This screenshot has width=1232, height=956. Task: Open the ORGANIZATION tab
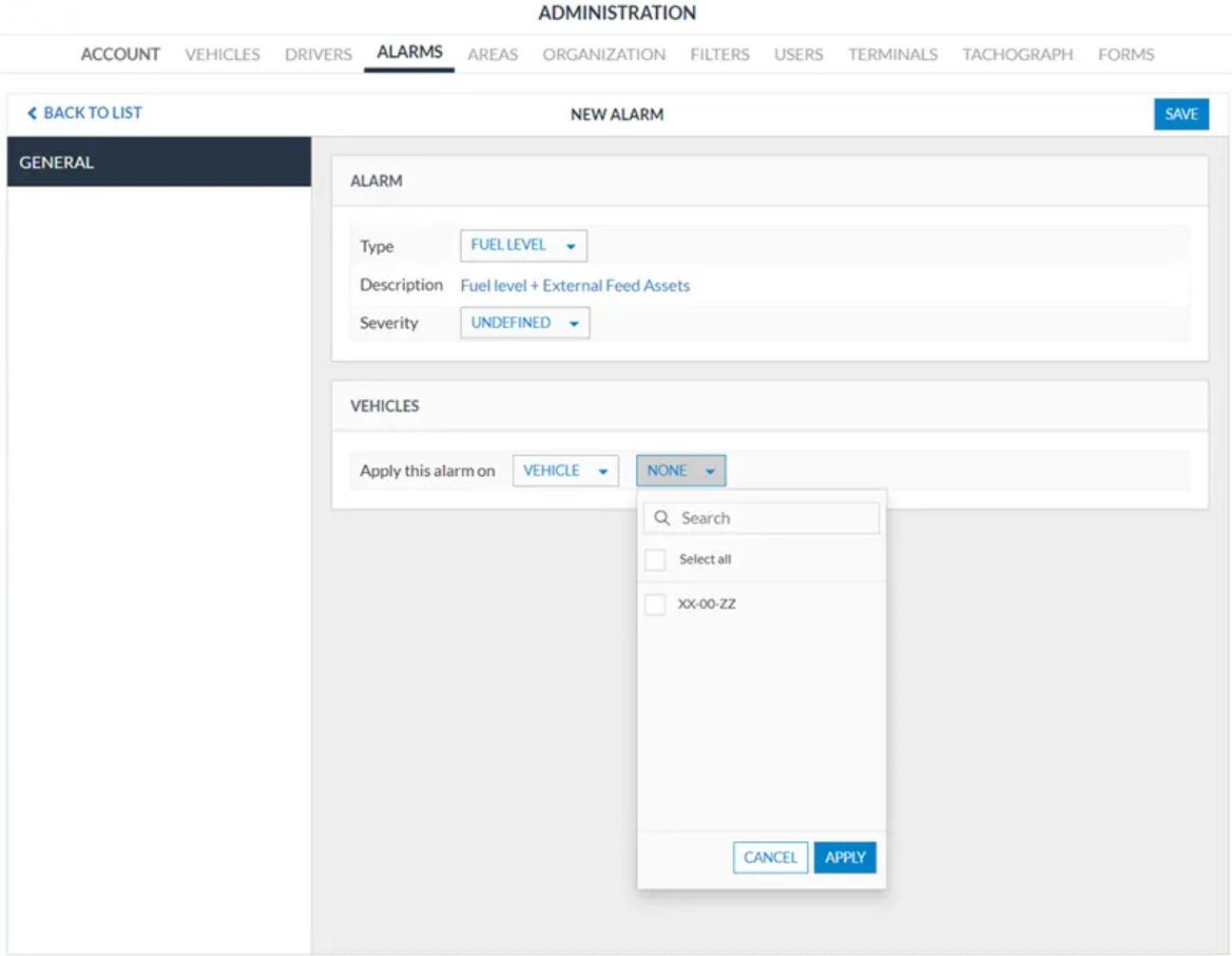click(605, 55)
